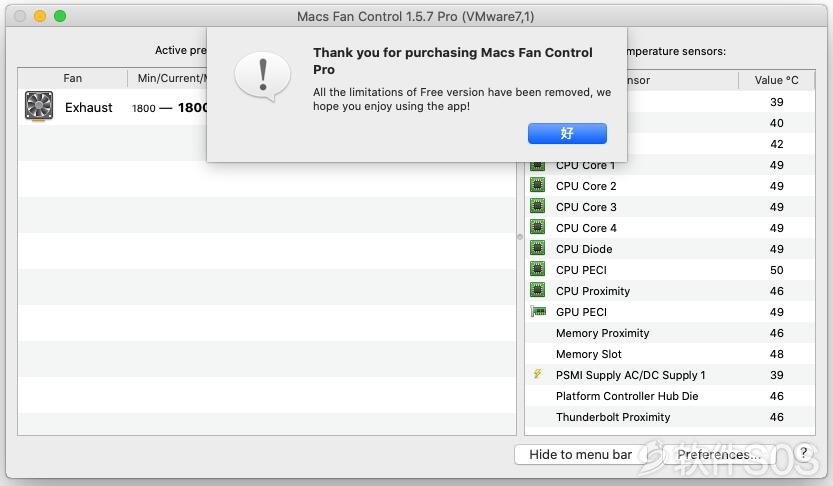Select the CPU Diode sensor row
This screenshot has height=486, width=833.
point(670,249)
